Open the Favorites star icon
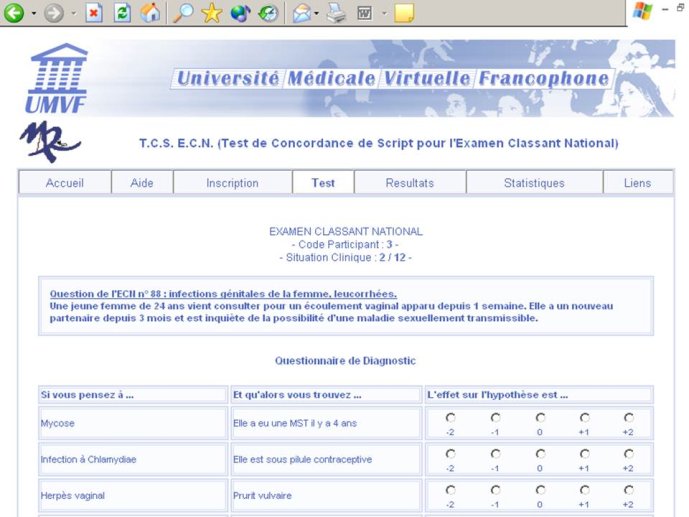 211,12
